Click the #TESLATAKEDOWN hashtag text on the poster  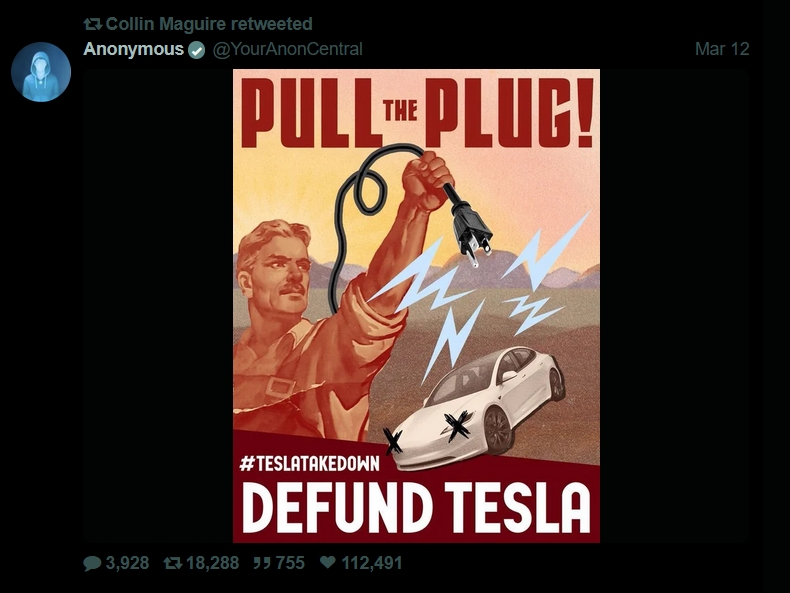pos(310,463)
